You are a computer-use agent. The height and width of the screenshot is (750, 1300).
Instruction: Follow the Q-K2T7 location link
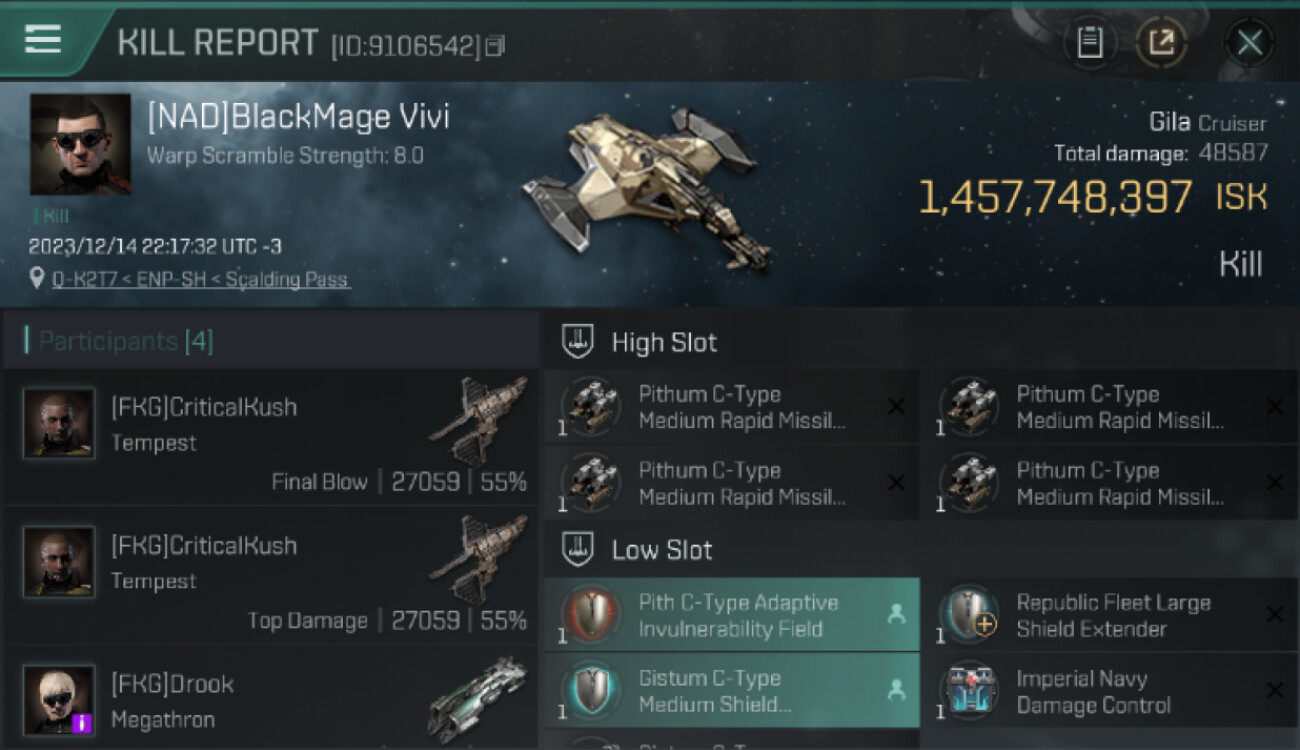[x=200, y=279]
